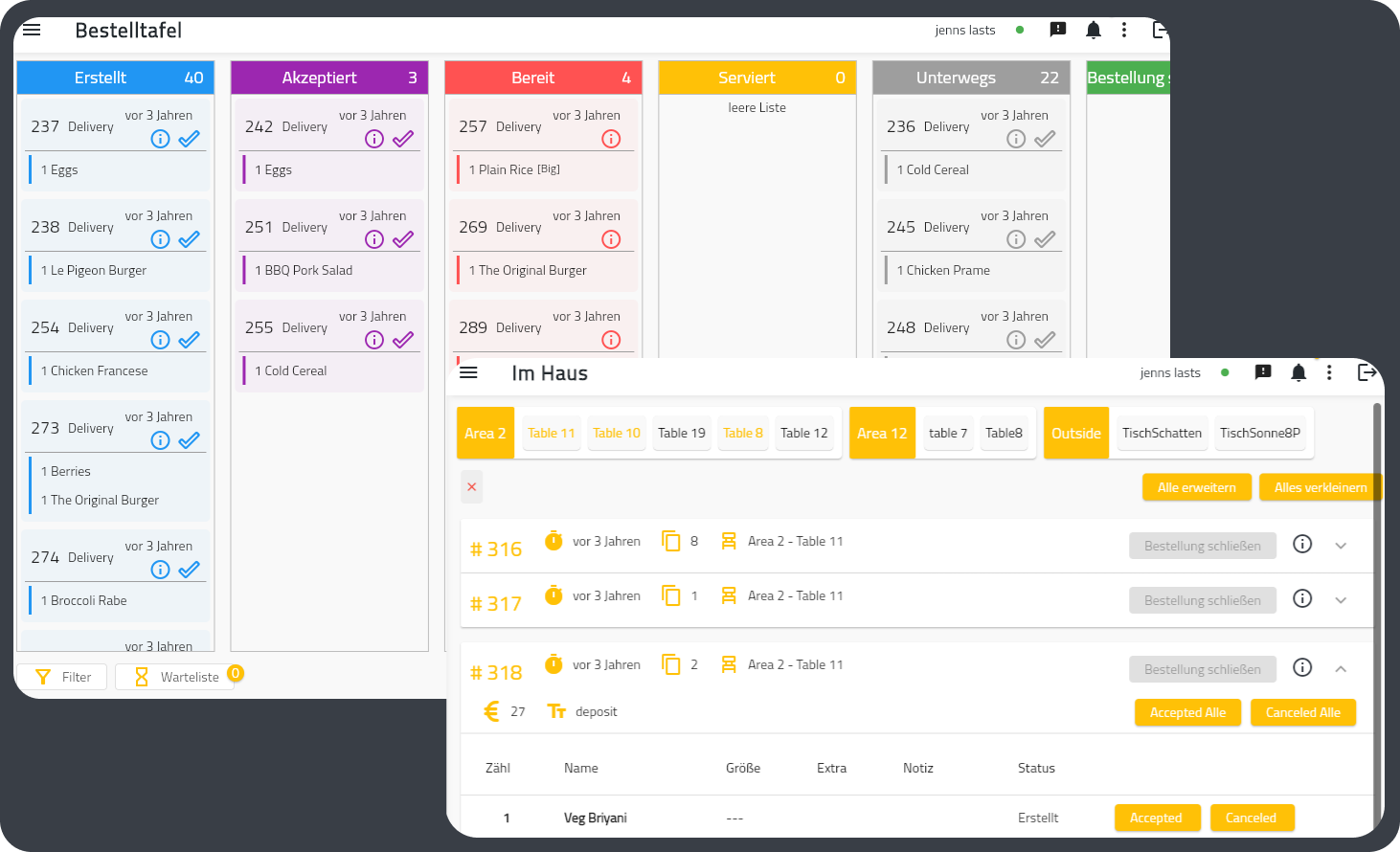This screenshot has width=1400, height=852.
Task: Open the notifications bell on Im Haus
Action: click(1298, 373)
